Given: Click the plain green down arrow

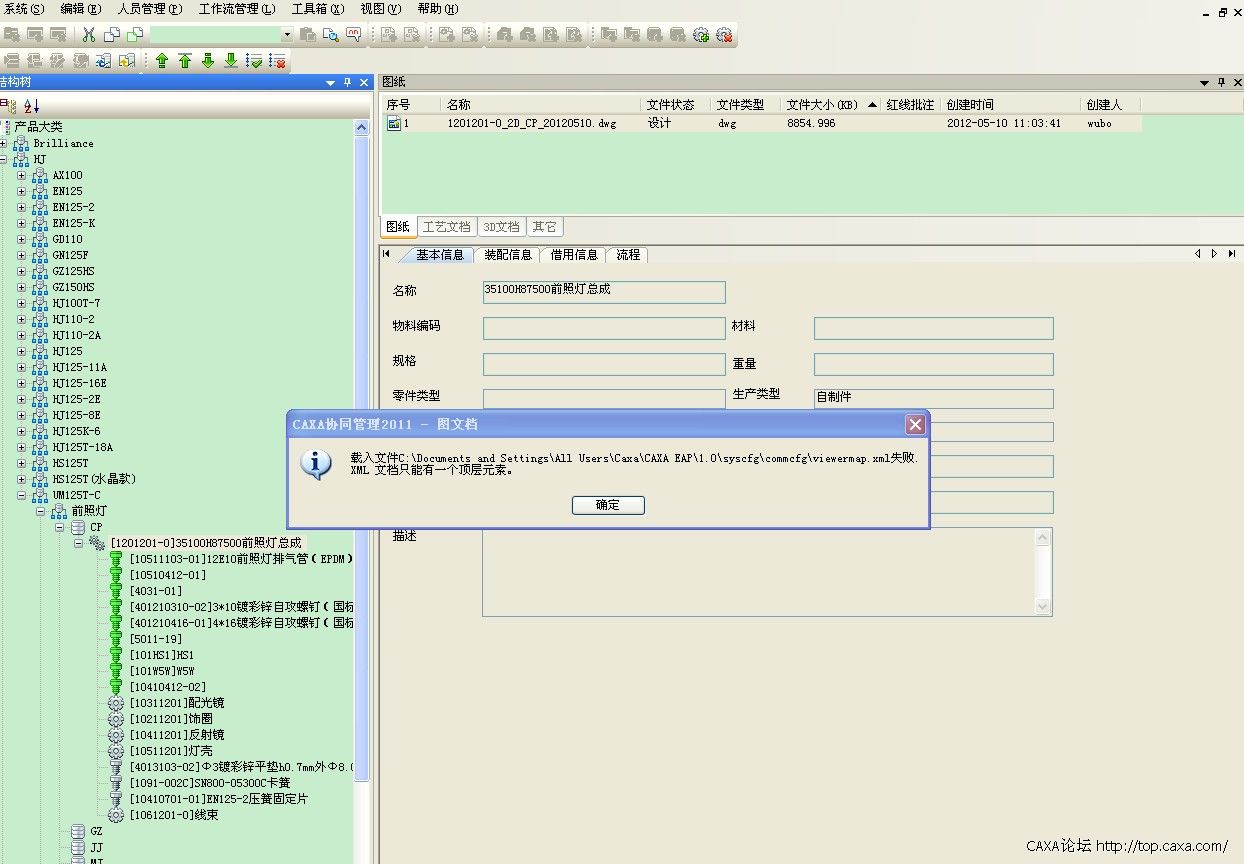Looking at the screenshot, I should [x=208, y=61].
